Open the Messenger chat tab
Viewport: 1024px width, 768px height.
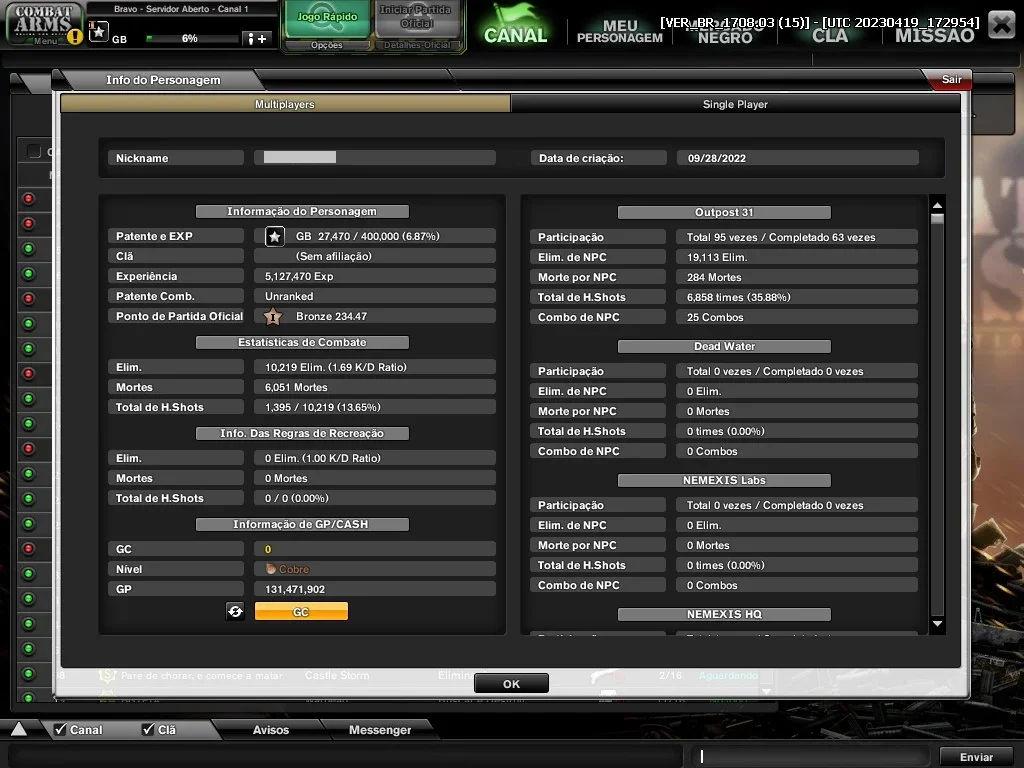[380, 730]
